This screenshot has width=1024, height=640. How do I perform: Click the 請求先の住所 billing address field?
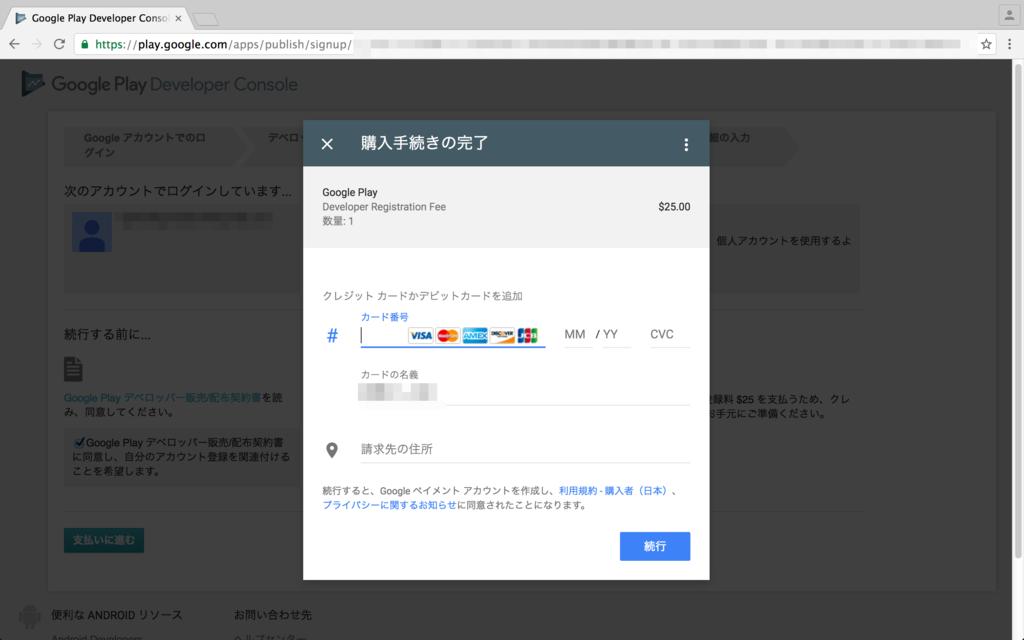[524, 450]
